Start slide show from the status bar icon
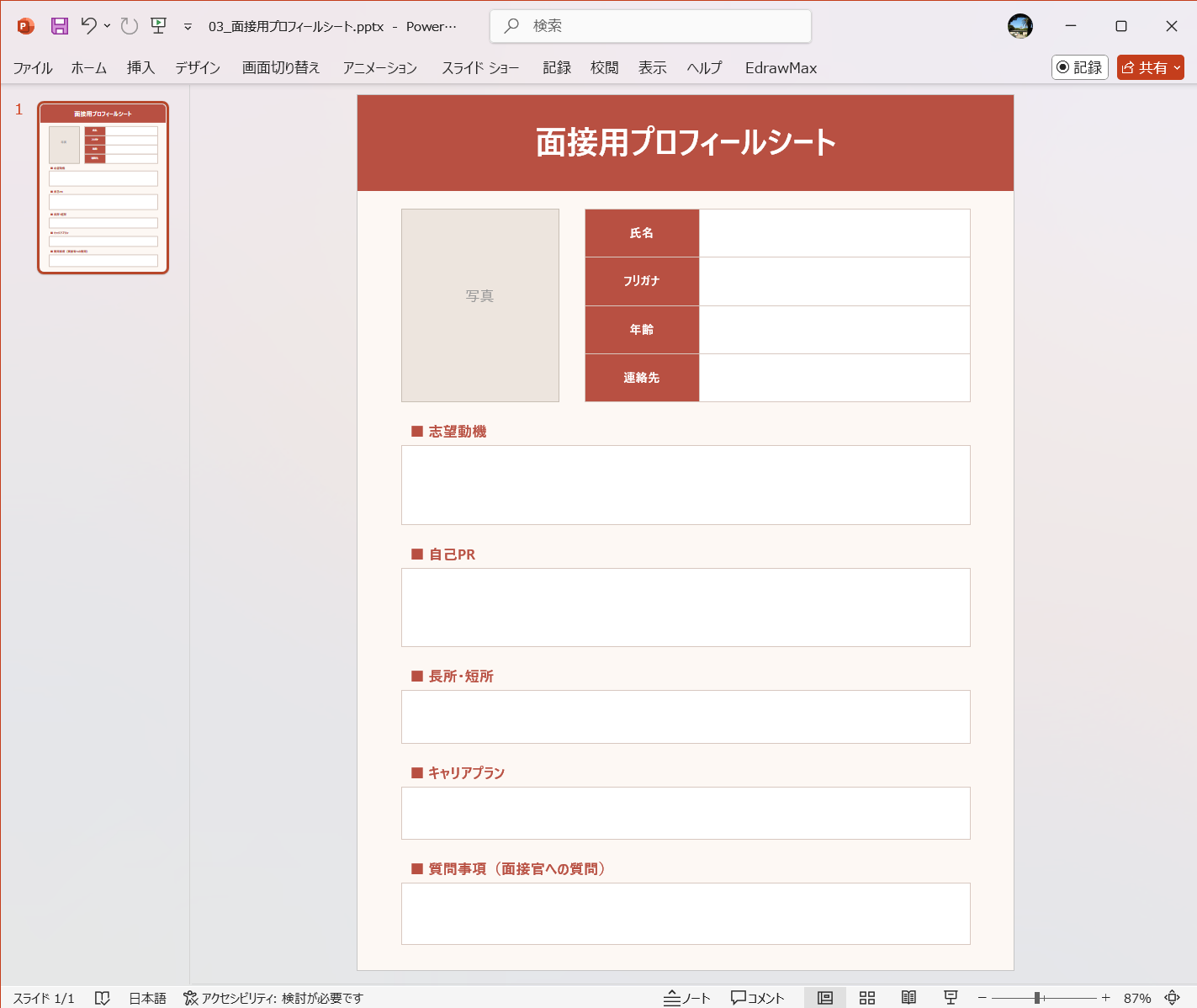 coord(950,997)
